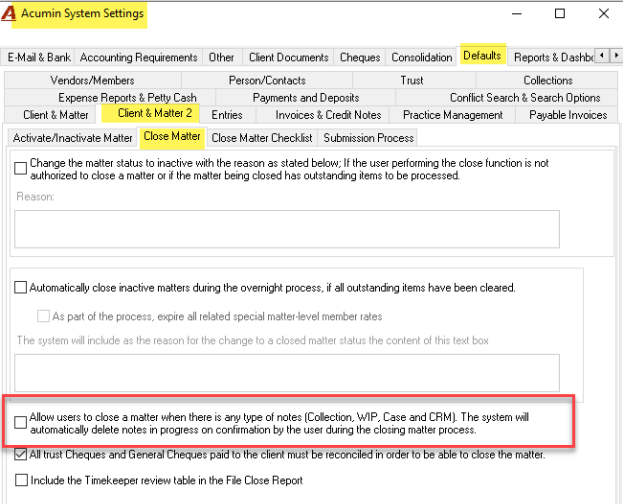Close the Acumin System Settings window
Screen dimensions: 623x504
pos(604,14)
